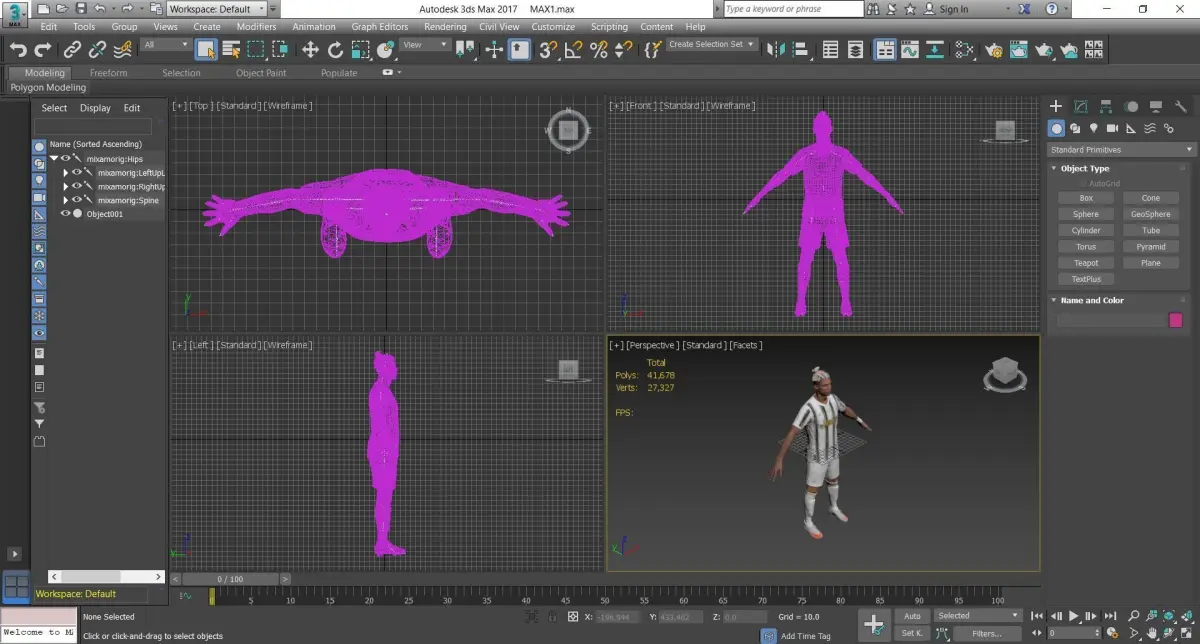Switch to the Freeform ribbon tab
The height and width of the screenshot is (644, 1200).
[x=108, y=73]
